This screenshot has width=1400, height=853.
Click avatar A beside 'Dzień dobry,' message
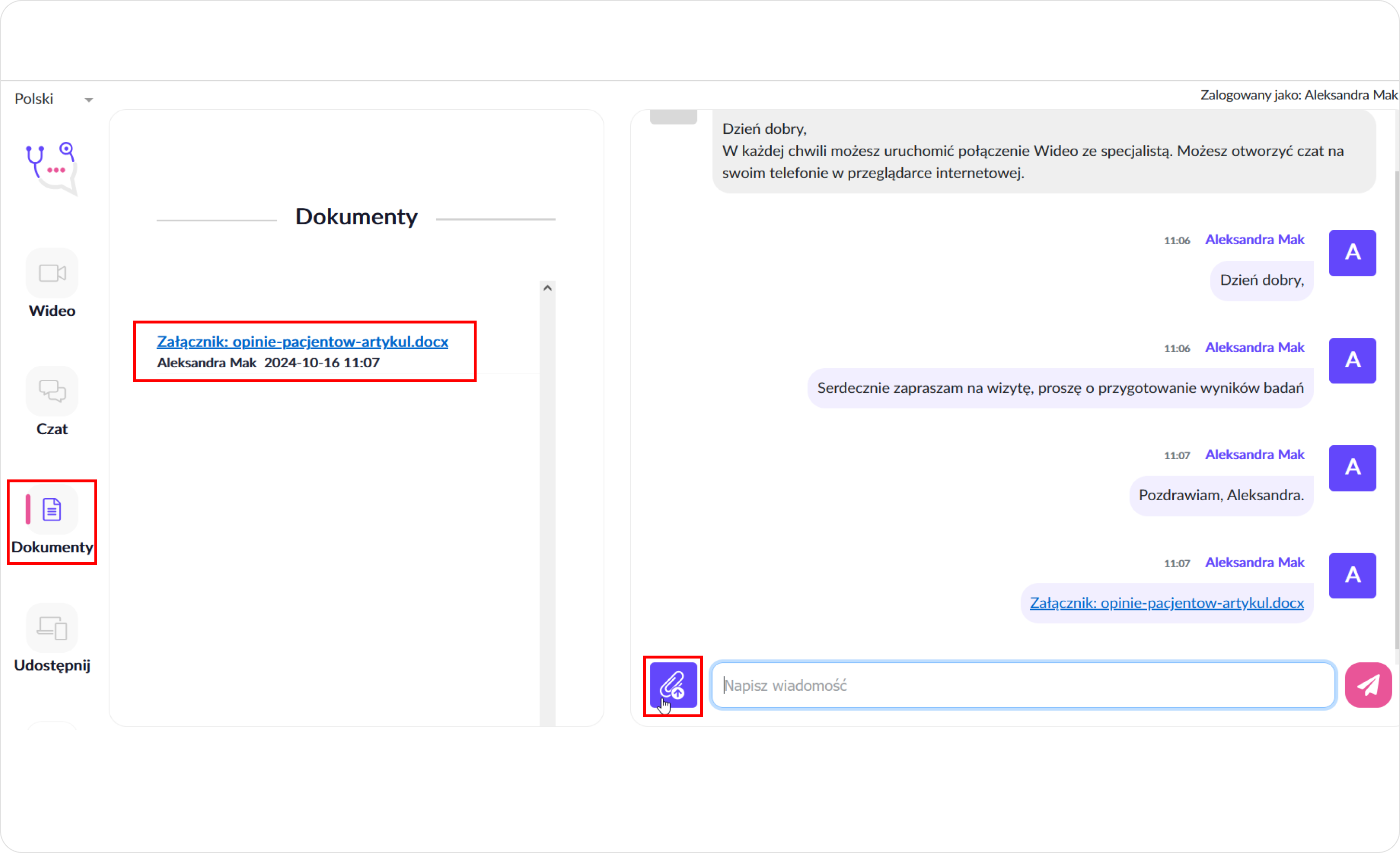[x=1352, y=253]
